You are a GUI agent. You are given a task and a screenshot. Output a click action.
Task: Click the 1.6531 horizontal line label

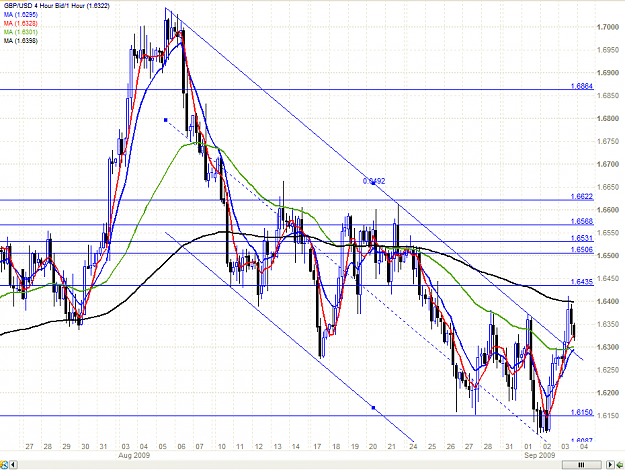[x=582, y=238]
